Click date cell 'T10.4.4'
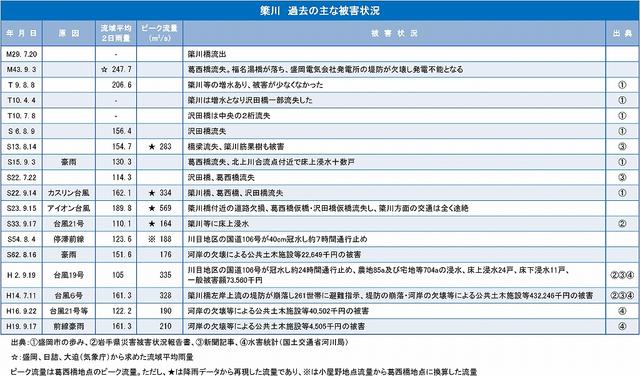The height and width of the screenshot is (376, 640). (22, 100)
